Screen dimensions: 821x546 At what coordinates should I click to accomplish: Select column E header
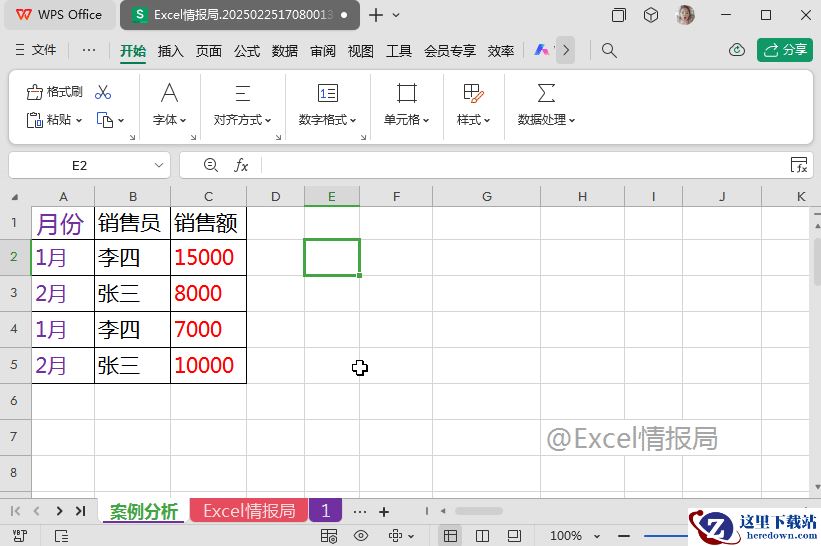[332, 197]
